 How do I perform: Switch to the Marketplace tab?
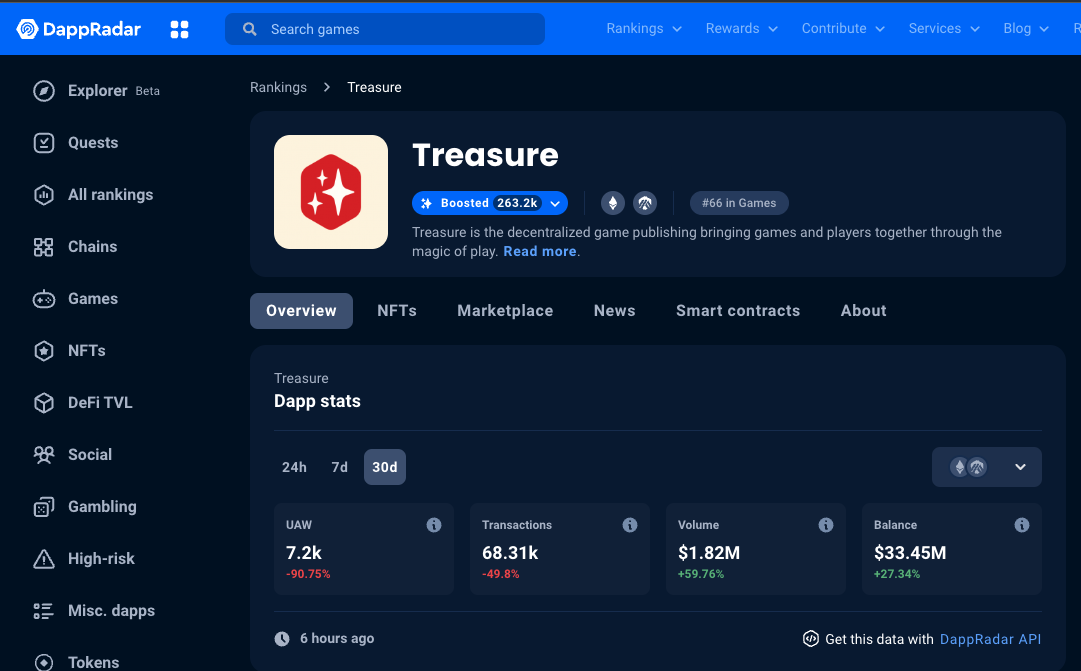pos(505,310)
